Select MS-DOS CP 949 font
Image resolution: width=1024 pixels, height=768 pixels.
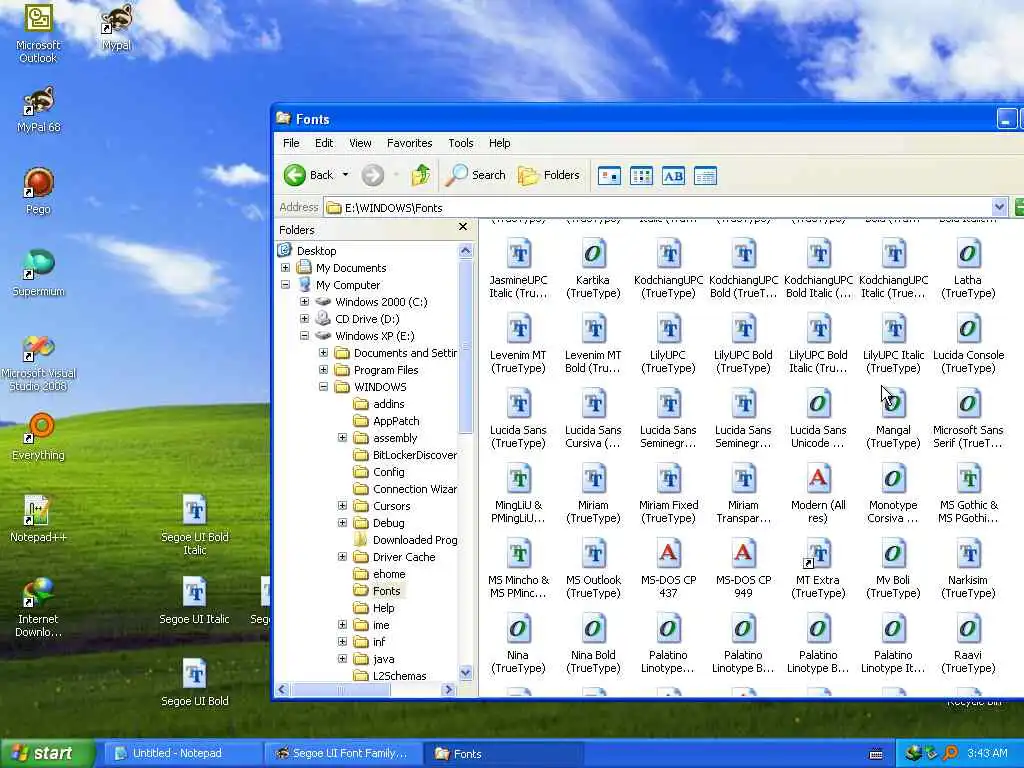click(743, 569)
